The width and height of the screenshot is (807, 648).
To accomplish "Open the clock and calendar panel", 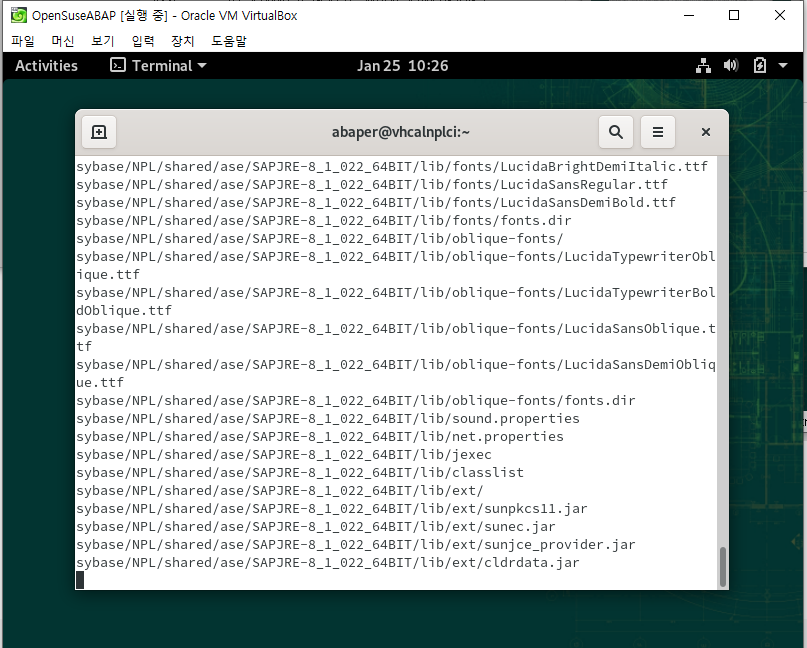I will 402,66.
